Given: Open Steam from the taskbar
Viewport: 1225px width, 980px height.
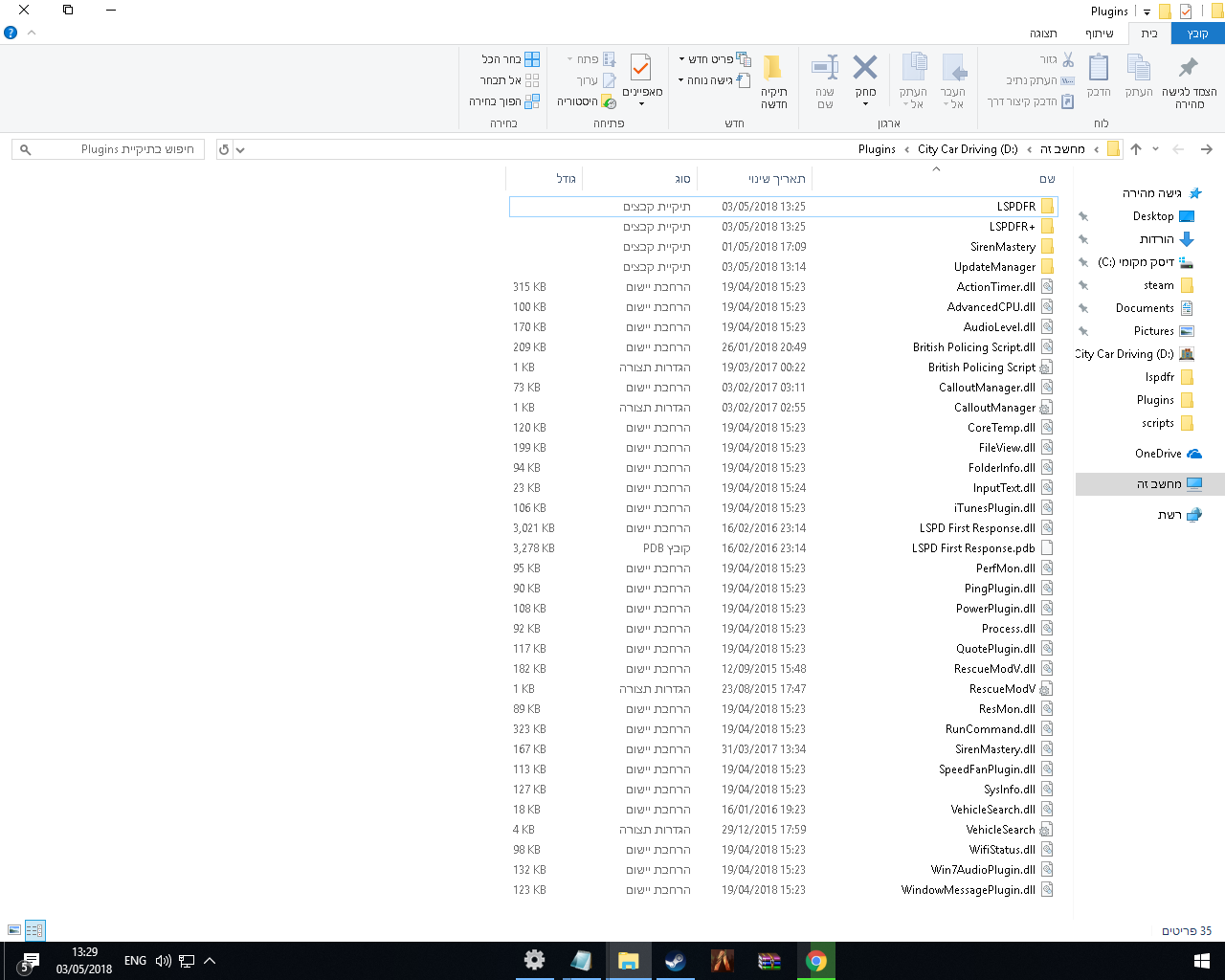Looking at the screenshot, I should (x=676, y=961).
